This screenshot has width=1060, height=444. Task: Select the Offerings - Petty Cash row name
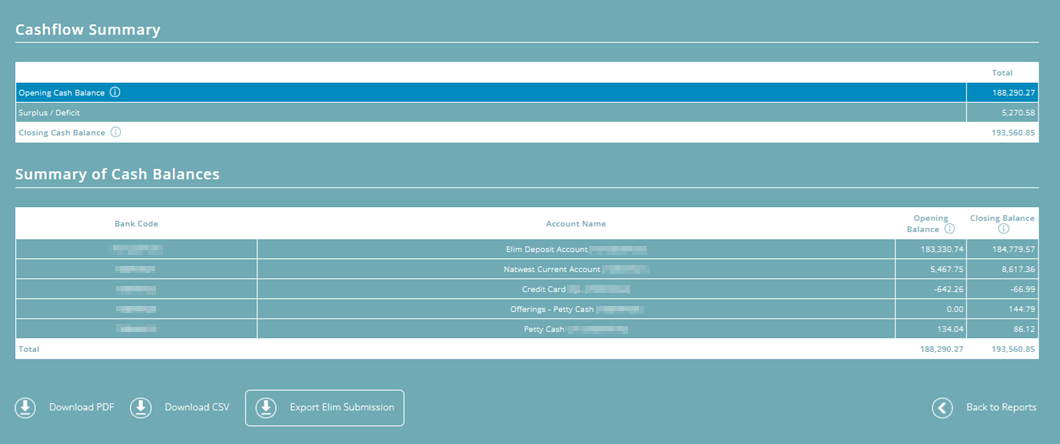pyautogui.click(x=552, y=310)
